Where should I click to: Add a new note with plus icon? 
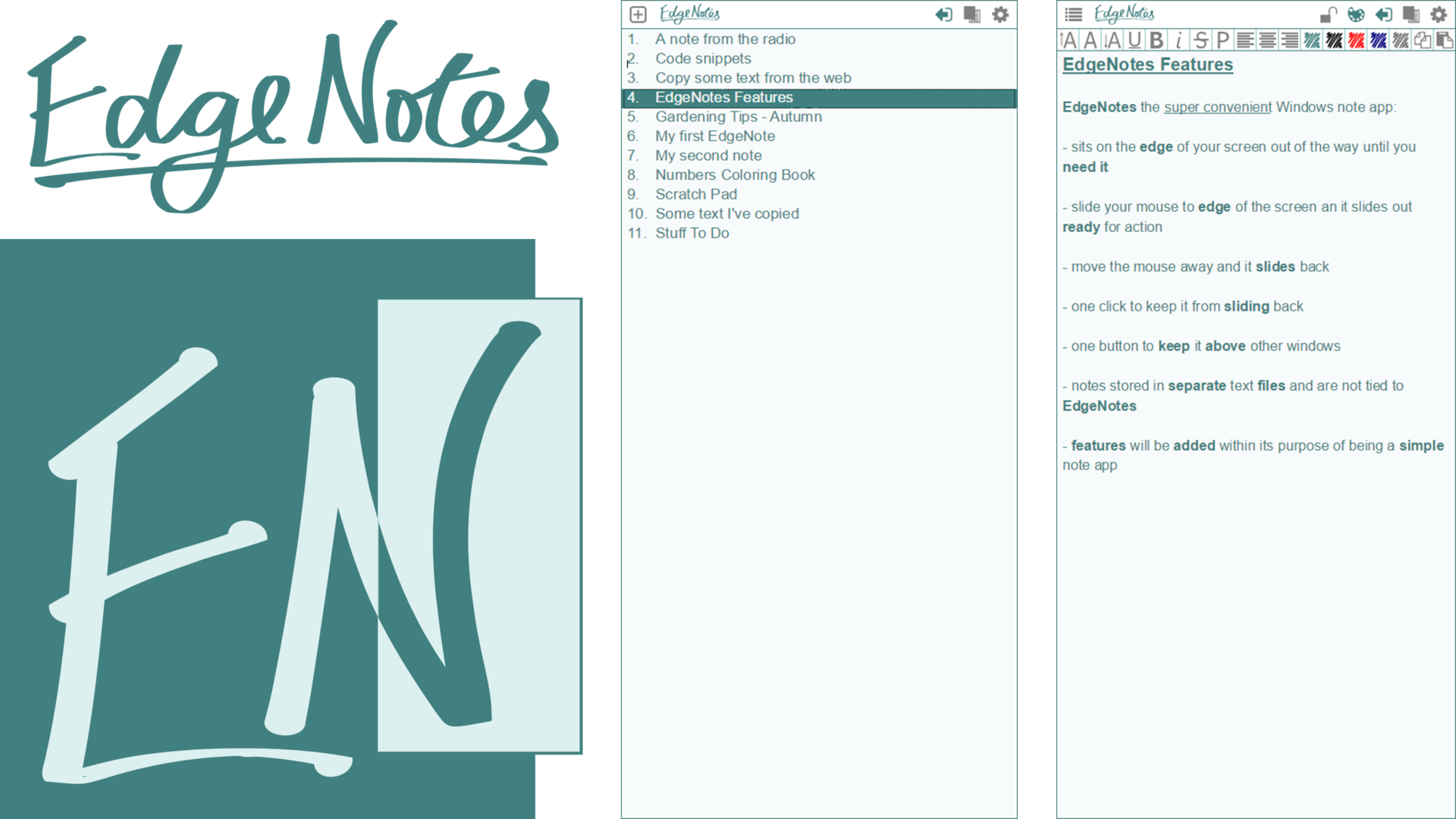coord(638,14)
